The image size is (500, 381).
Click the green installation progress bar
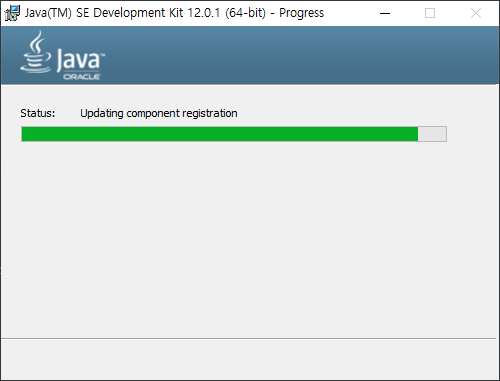(234, 134)
